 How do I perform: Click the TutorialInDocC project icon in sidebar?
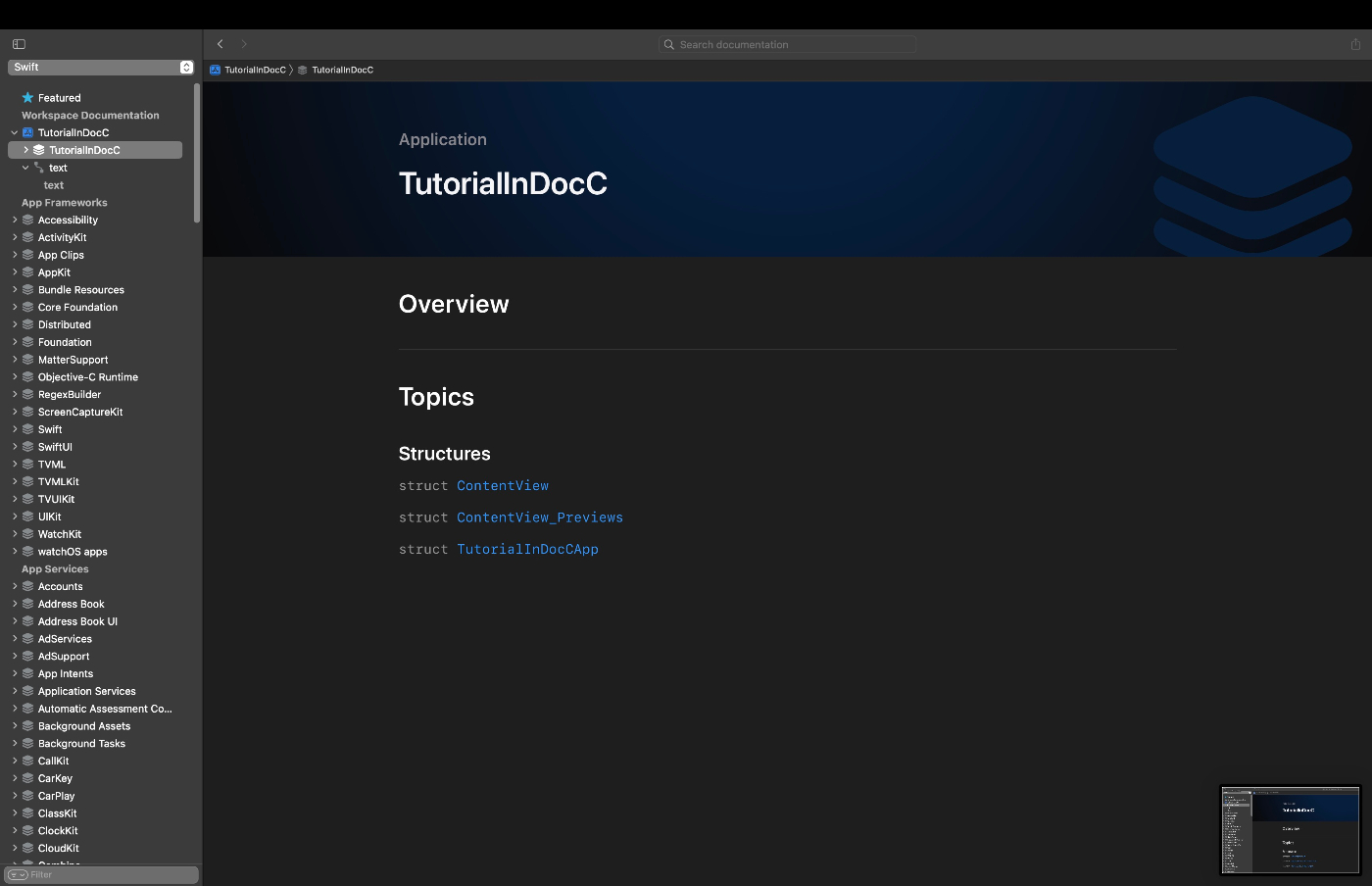27,133
